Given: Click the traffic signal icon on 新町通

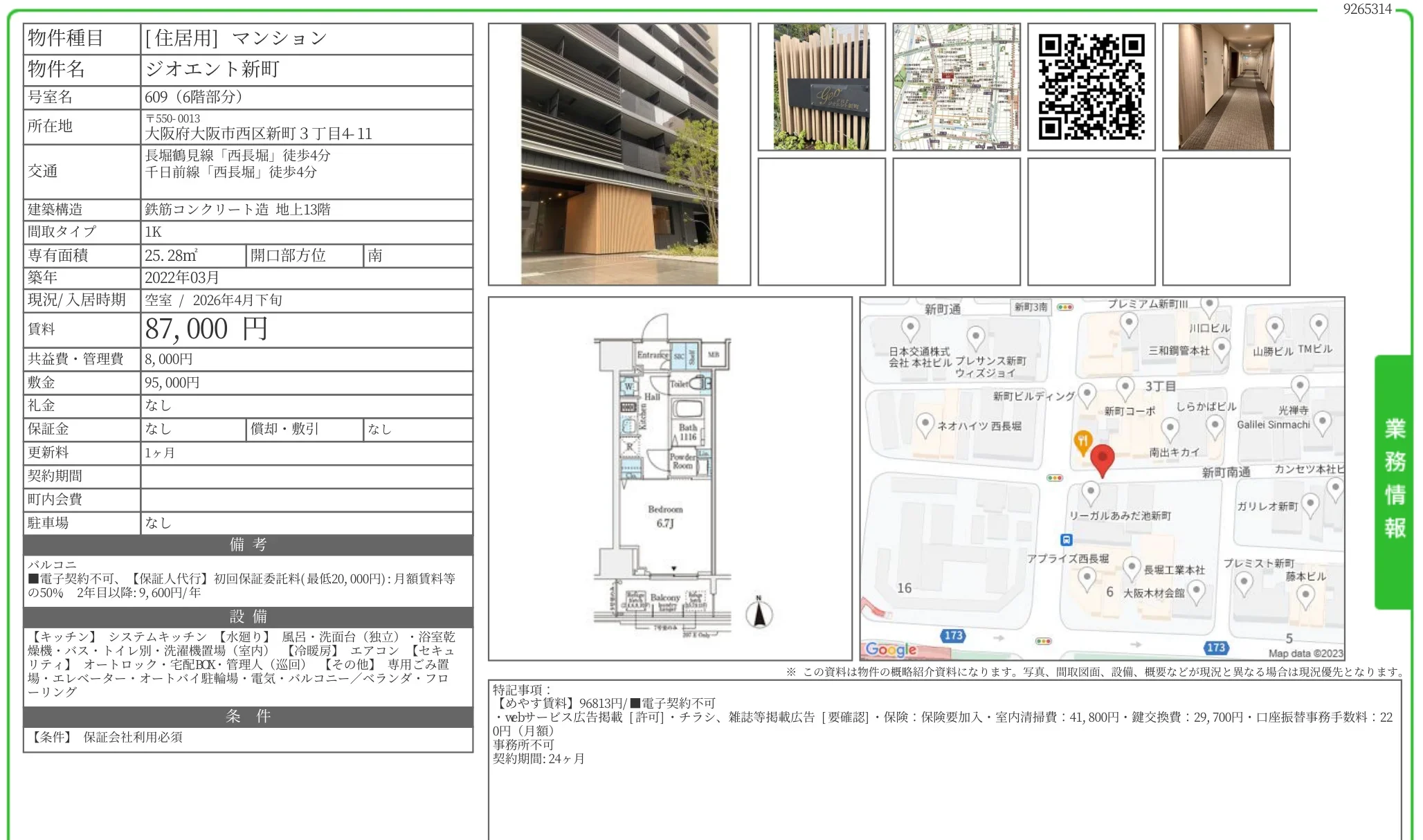Looking at the screenshot, I should (x=1065, y=307).
